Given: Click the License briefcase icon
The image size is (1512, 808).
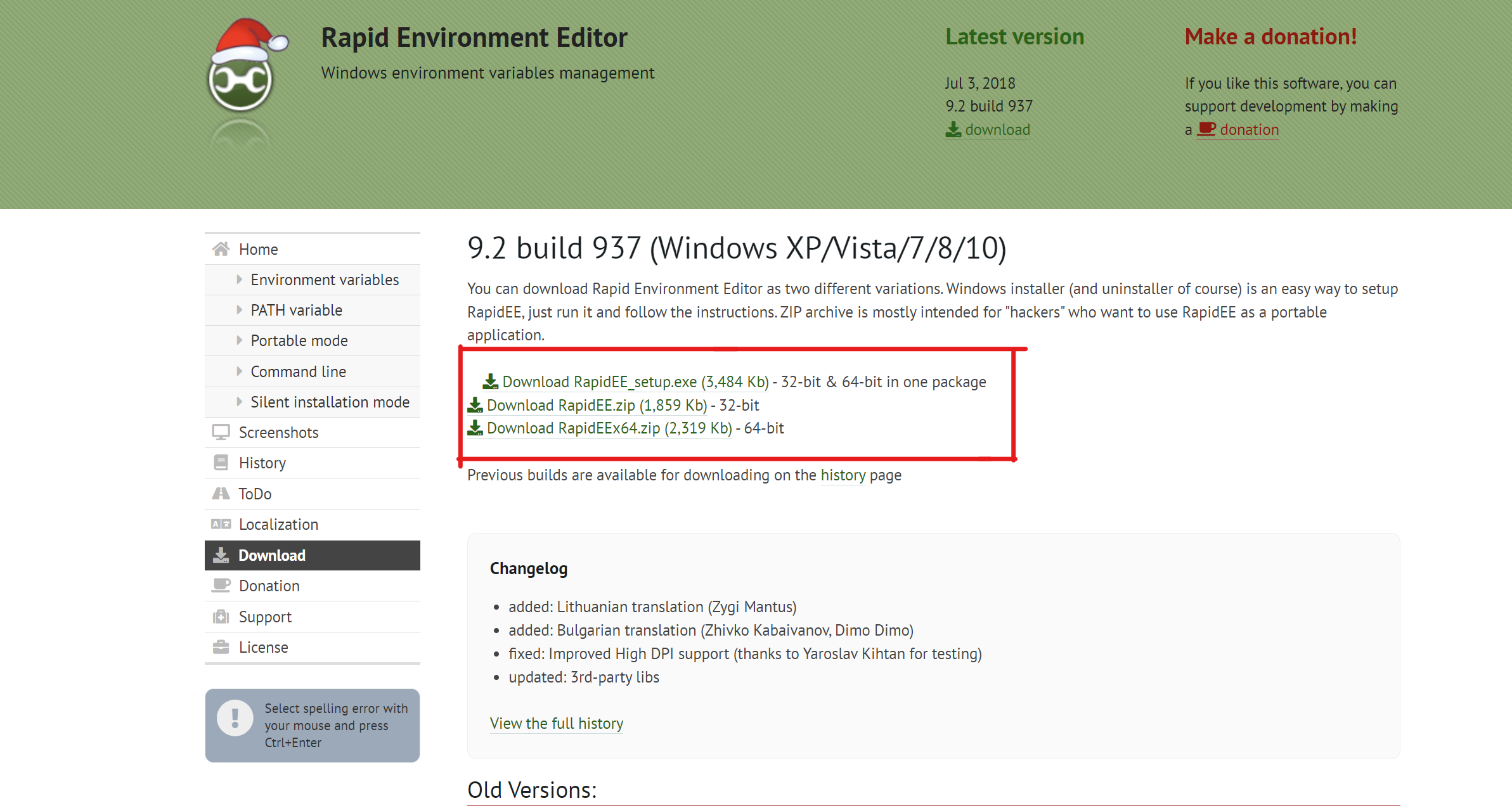Looking at the screenshot, I should (221, 647).
